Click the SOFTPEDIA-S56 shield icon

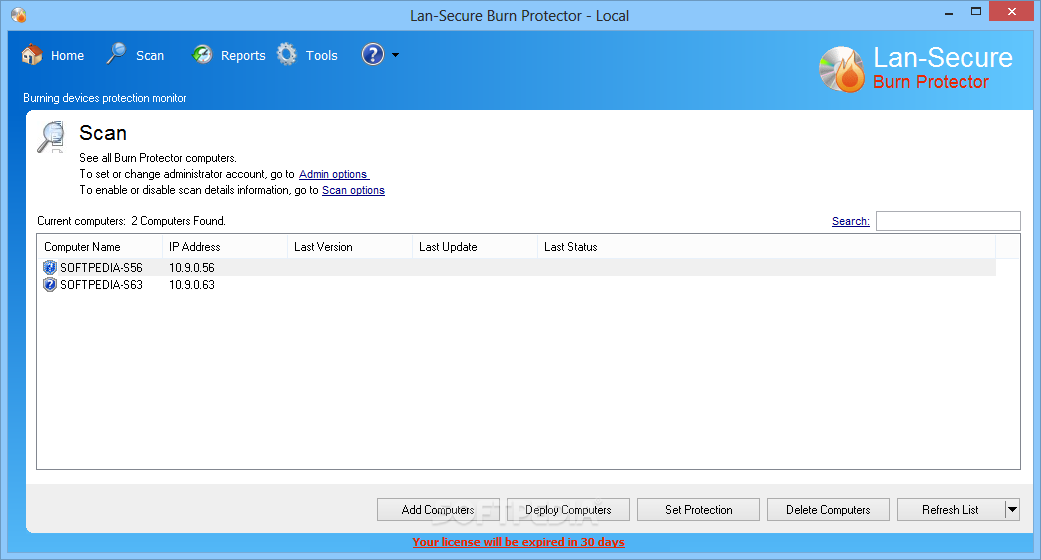click(50, 267)
